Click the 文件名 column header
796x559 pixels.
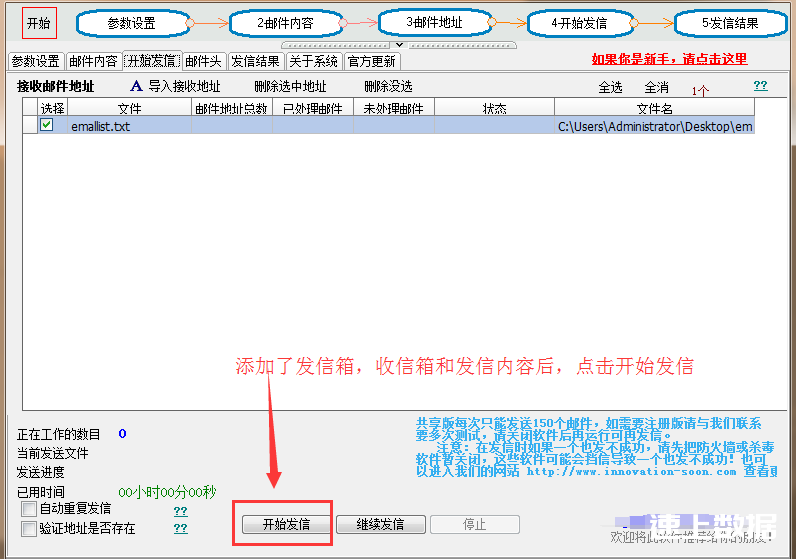click(654, 108)
